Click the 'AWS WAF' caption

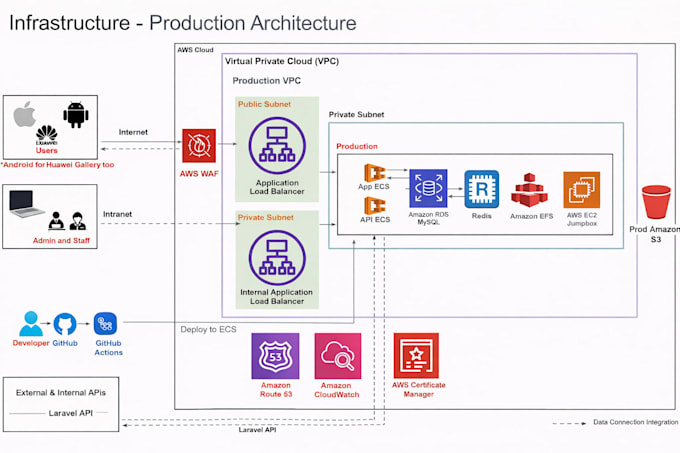(199, 173)
